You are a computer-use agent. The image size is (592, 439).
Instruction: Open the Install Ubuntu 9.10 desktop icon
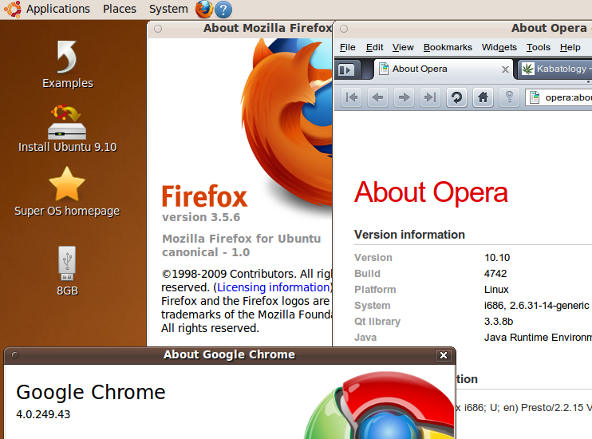click(67, 128)
